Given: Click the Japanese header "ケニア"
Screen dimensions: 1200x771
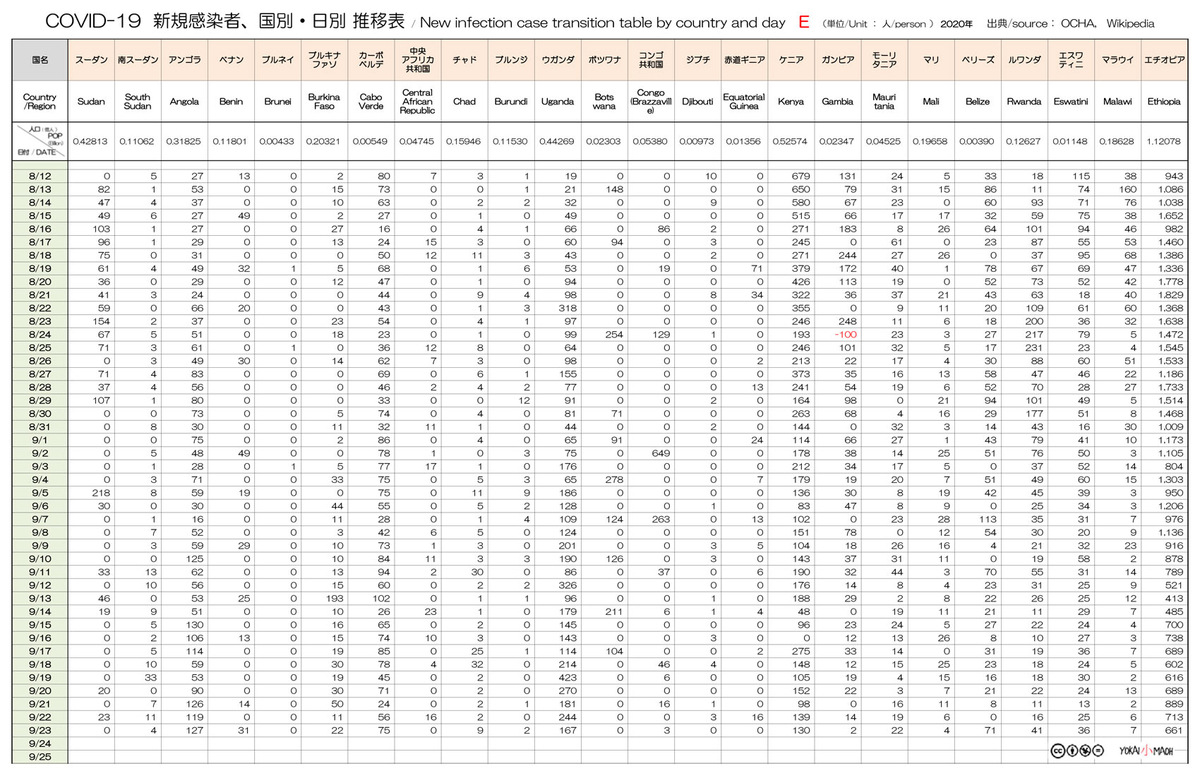Looking at the screenshot, I should pos(790,61).
